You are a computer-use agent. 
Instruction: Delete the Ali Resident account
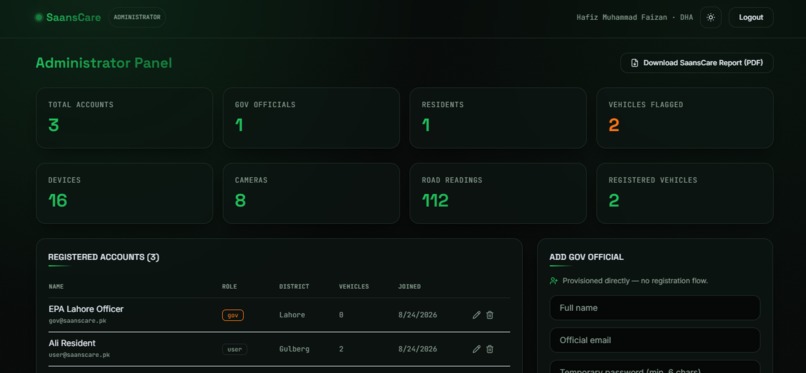(x=490, y=349)
